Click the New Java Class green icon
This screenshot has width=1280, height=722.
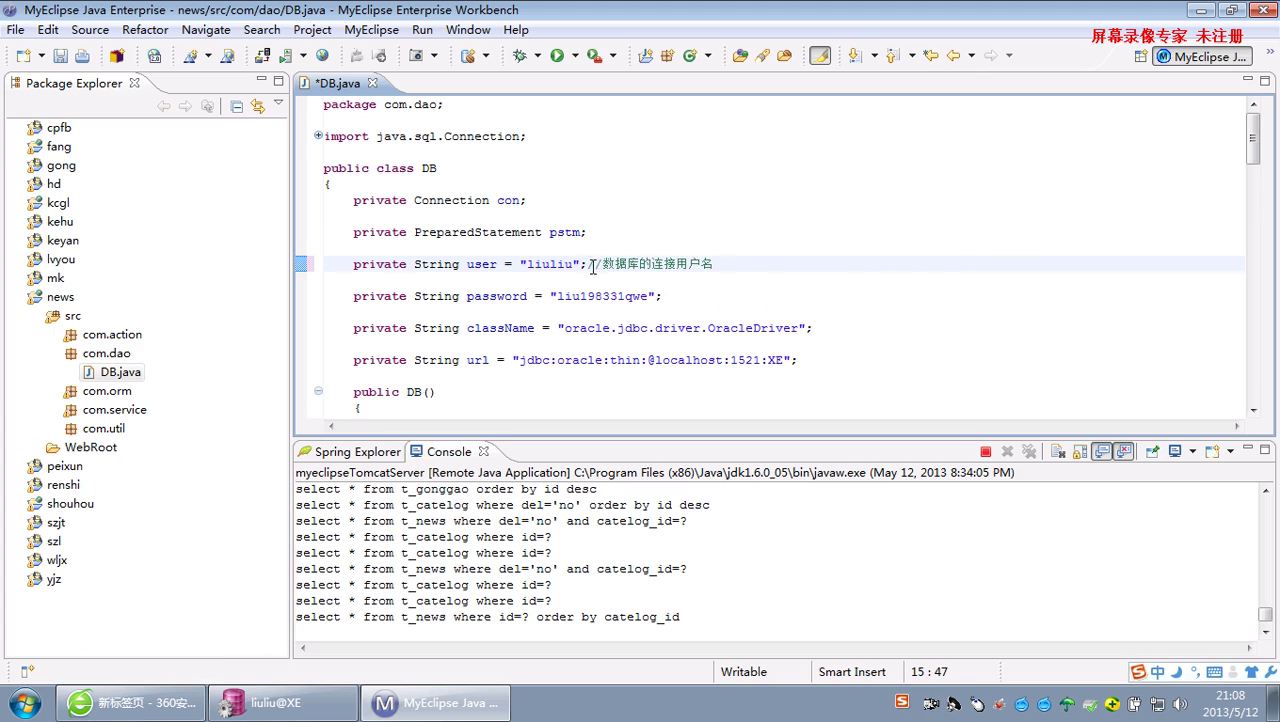tap(690, 56)
